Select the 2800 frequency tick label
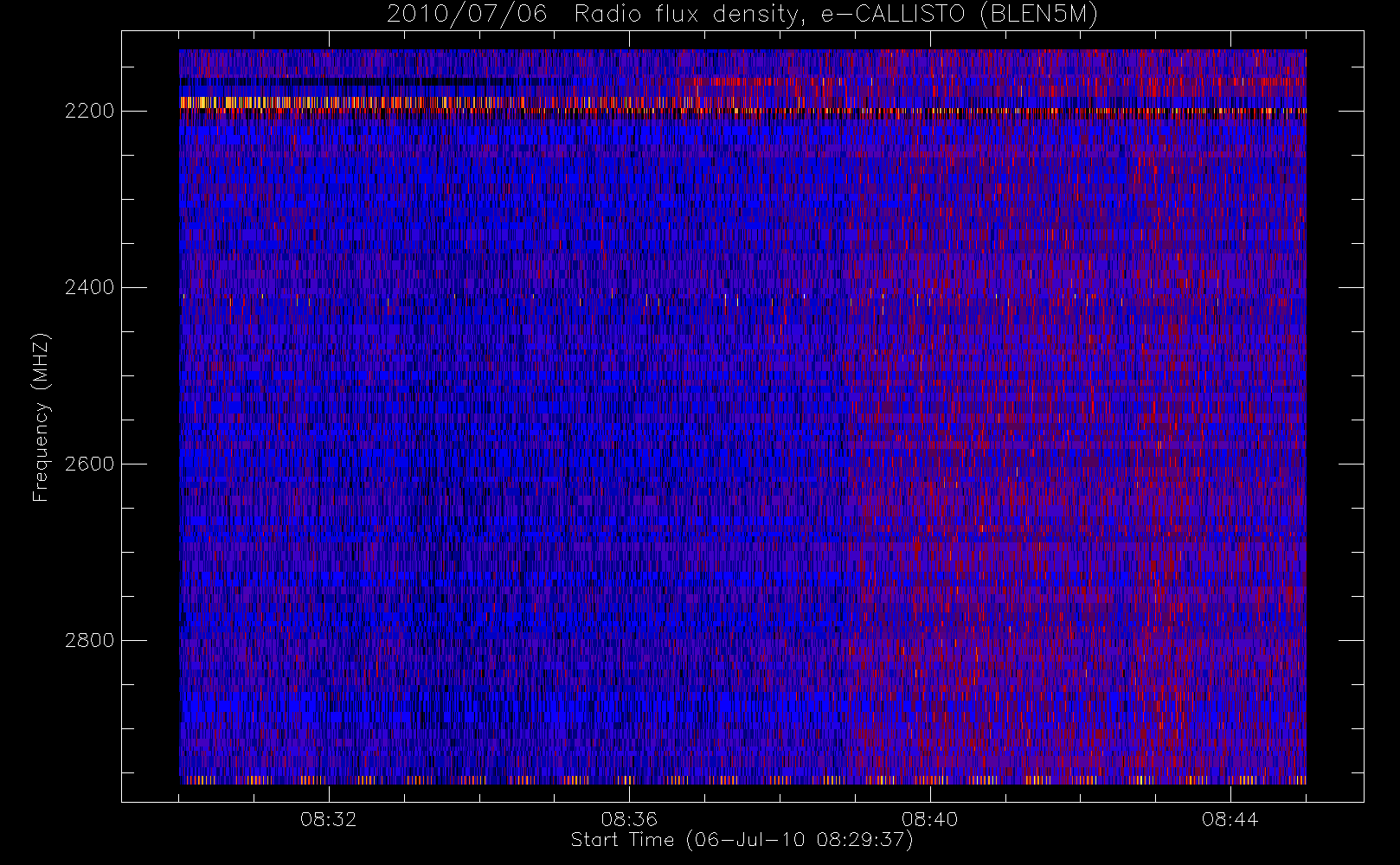 click(89, 640)
